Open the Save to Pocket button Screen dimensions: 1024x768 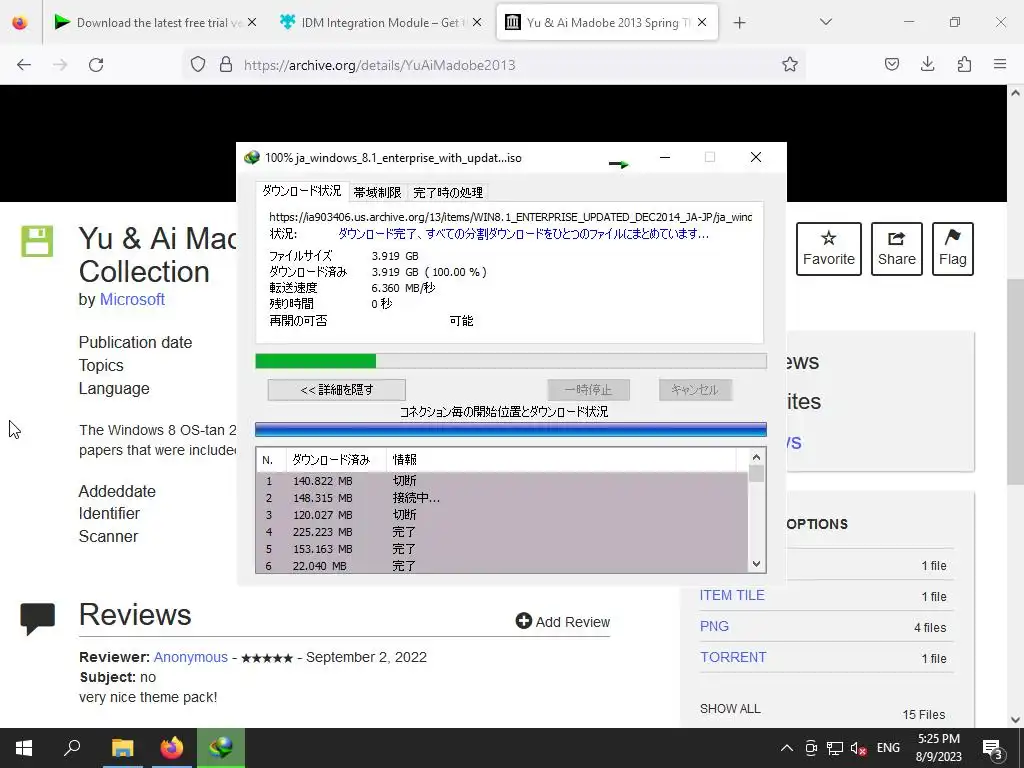click(892, 64)
